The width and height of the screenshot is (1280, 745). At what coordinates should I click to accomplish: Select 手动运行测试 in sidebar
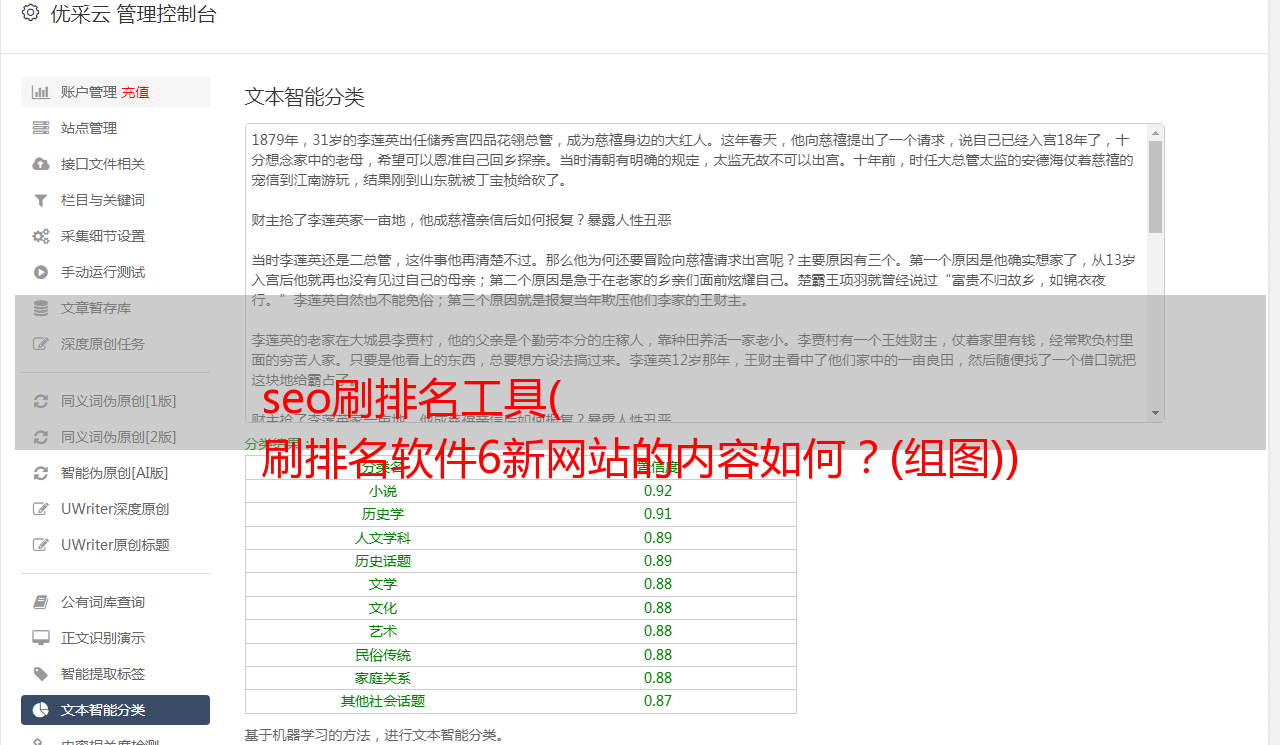pyautogui.click(x=115, y=272)
